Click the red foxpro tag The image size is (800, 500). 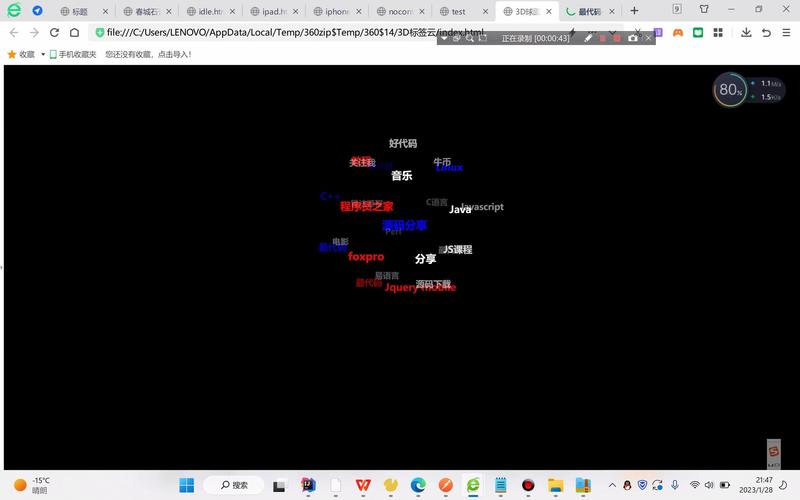pos(366,257)
